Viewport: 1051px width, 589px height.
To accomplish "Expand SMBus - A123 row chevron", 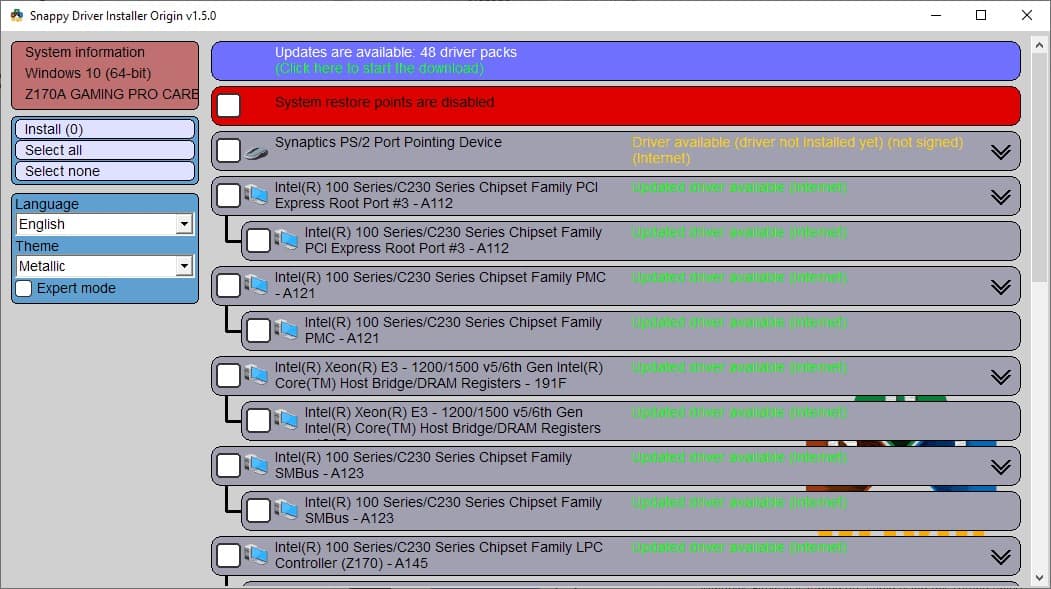I will 1001,466.
